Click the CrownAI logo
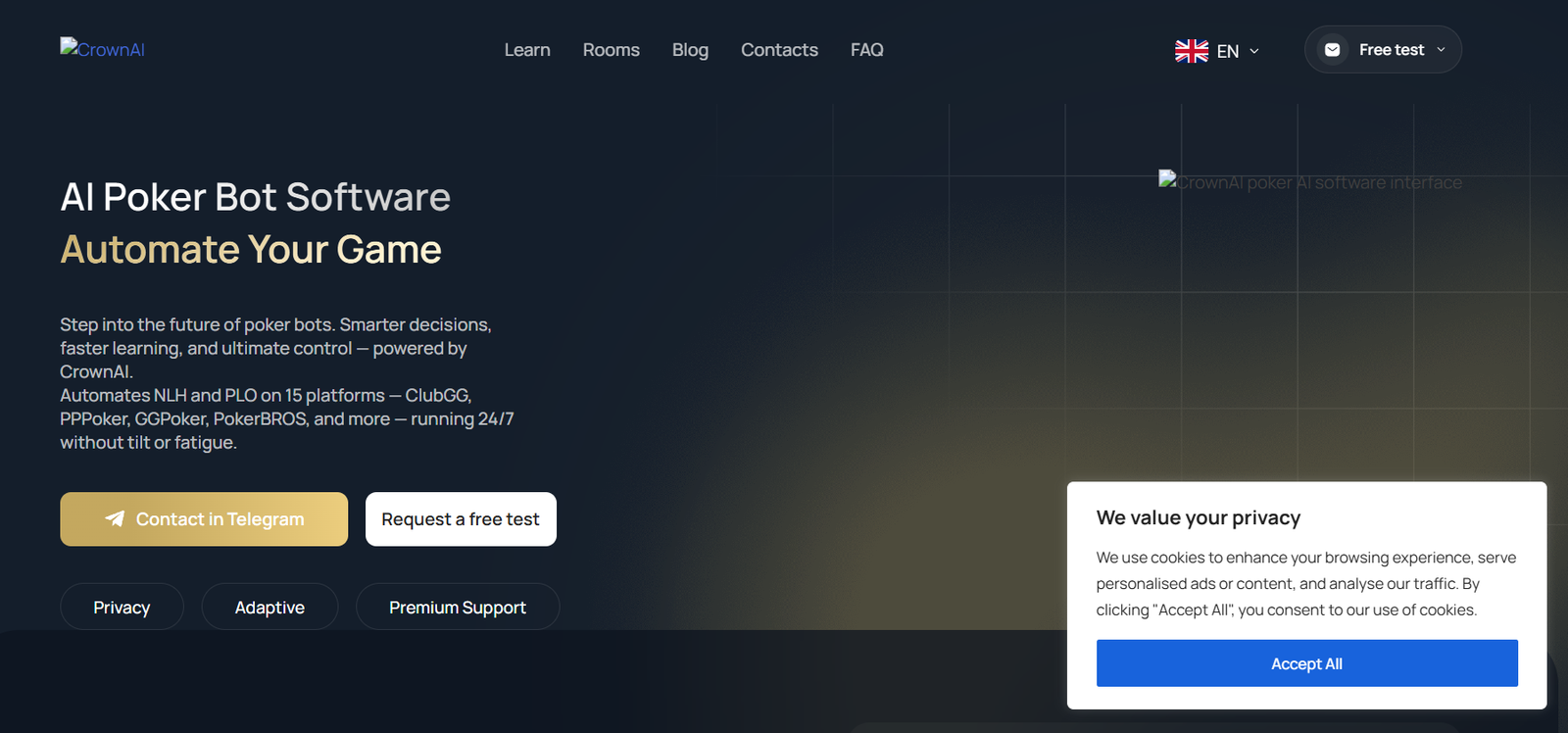Viewport: 1568px width, 733px height. click(102, 49)
